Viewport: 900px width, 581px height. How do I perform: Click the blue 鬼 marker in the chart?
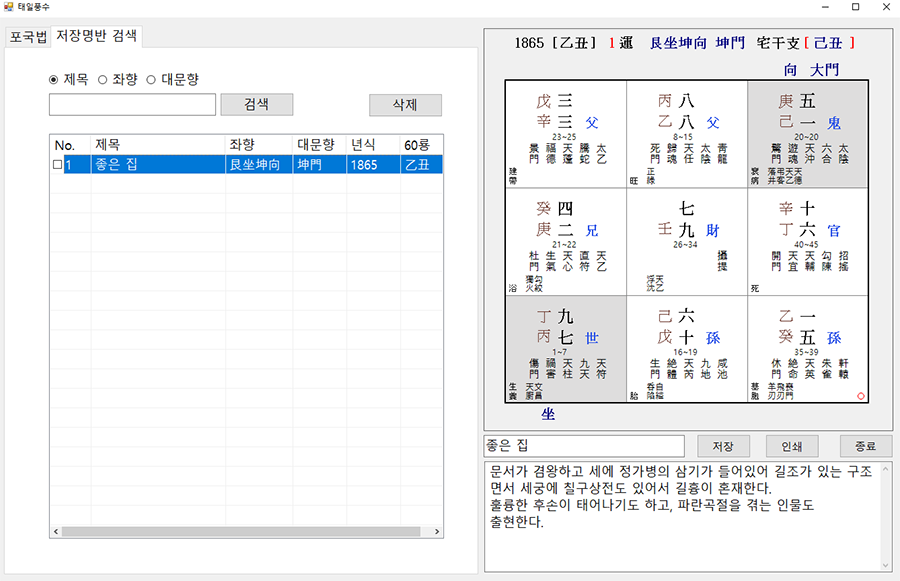(834, 123)
